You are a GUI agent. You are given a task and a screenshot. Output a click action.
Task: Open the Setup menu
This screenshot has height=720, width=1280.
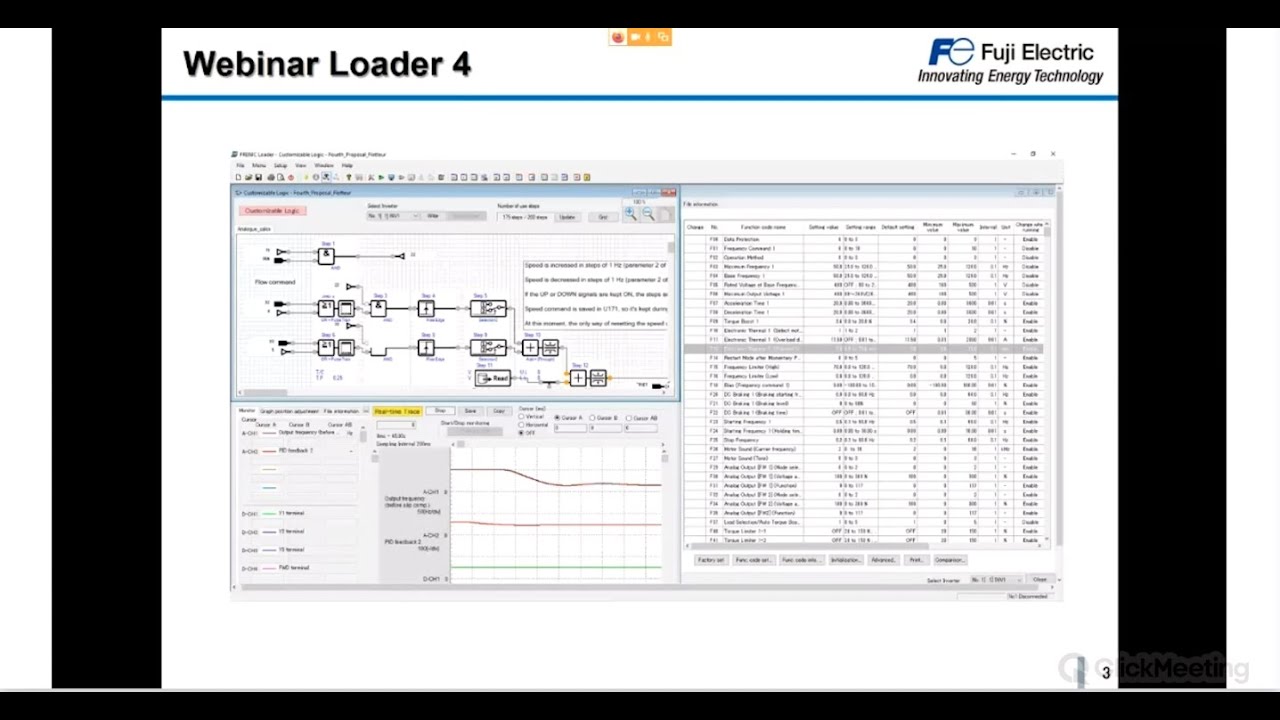280,165
